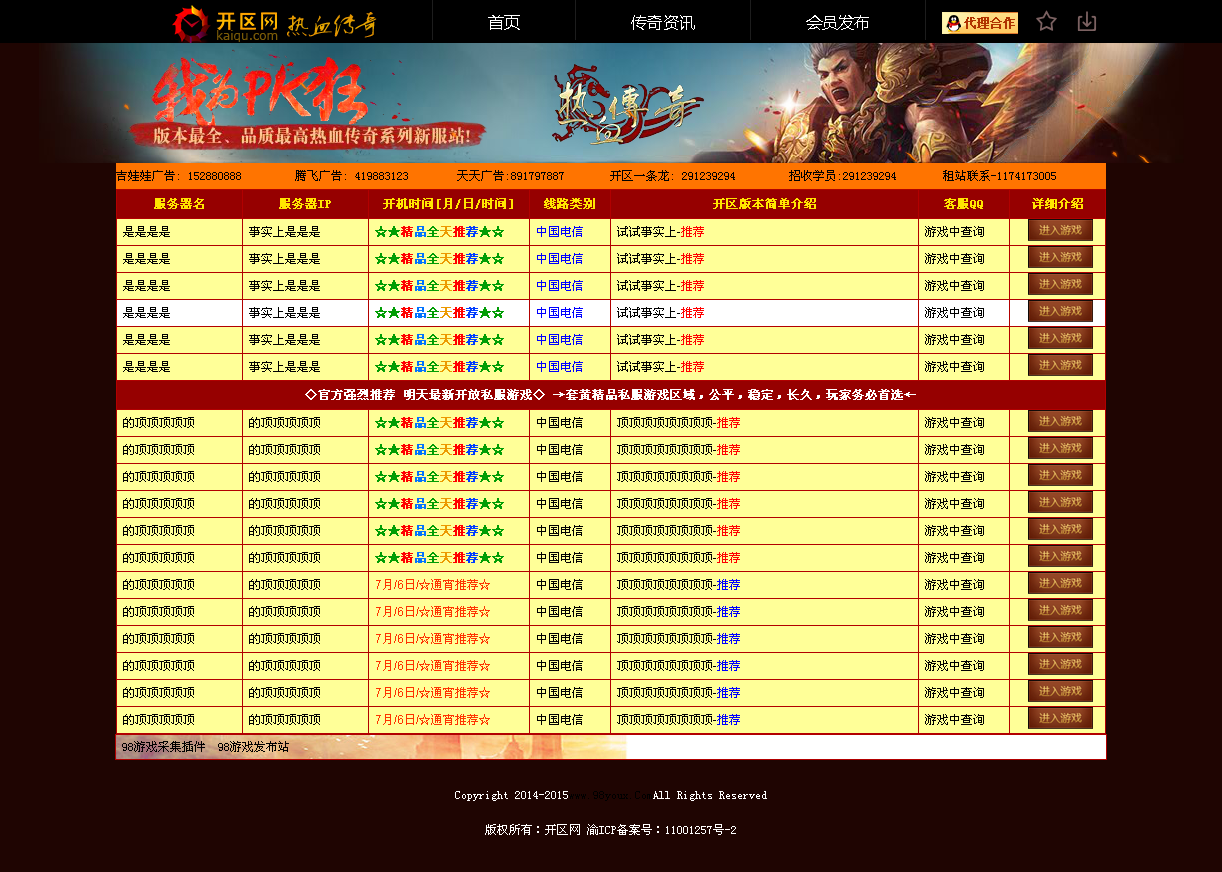Viewport: 1222px width, 872px height.
Task: Click the 服务器名 column header
Action: pyautogui.click(x=179, y=204)
